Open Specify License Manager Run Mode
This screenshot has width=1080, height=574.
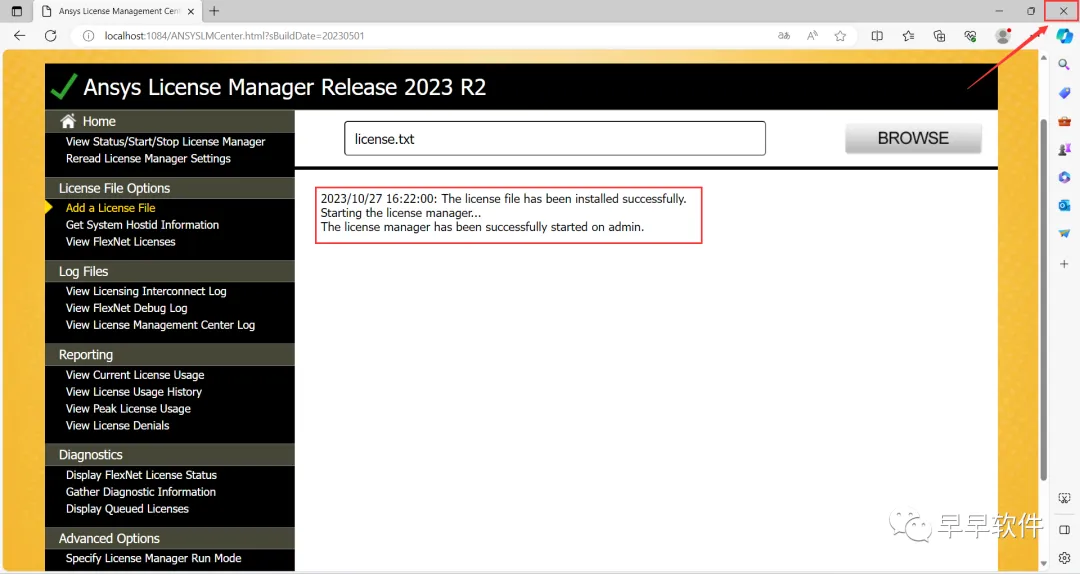(154, 558)
